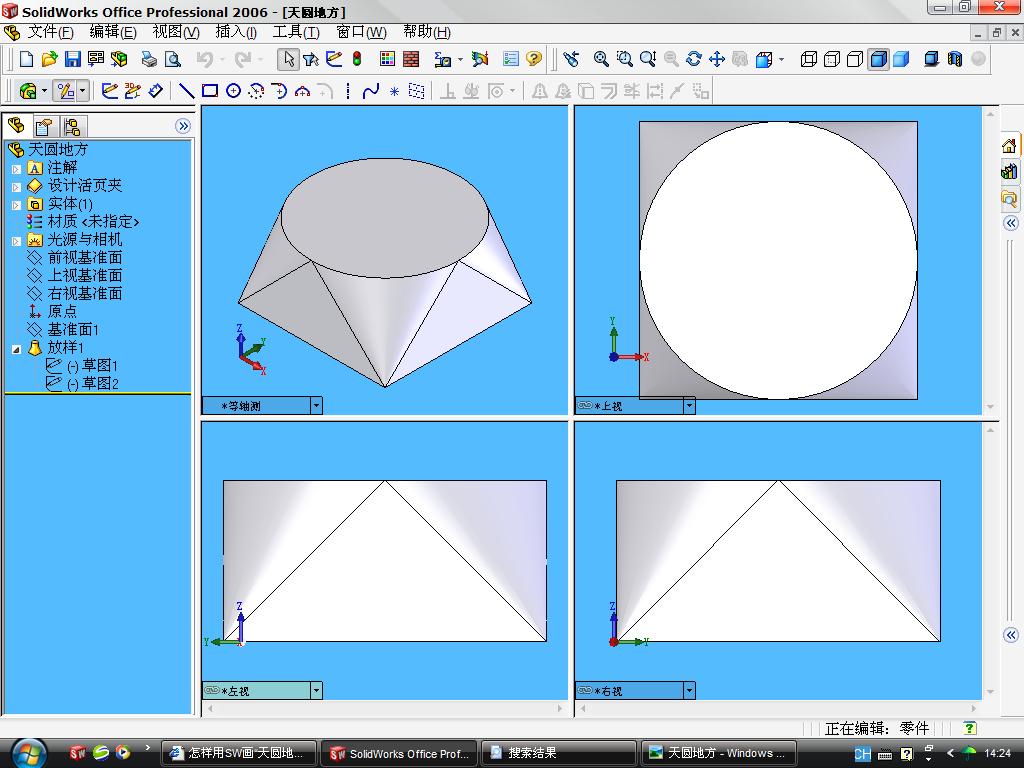Toggle Wireframe display mode

(809, 59)
